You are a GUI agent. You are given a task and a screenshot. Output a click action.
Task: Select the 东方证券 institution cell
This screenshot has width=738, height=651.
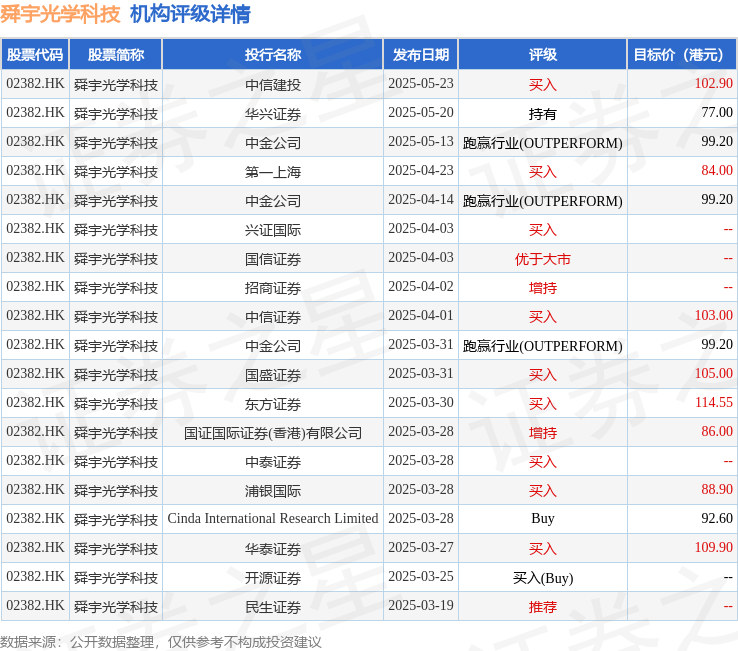point(273,404)
